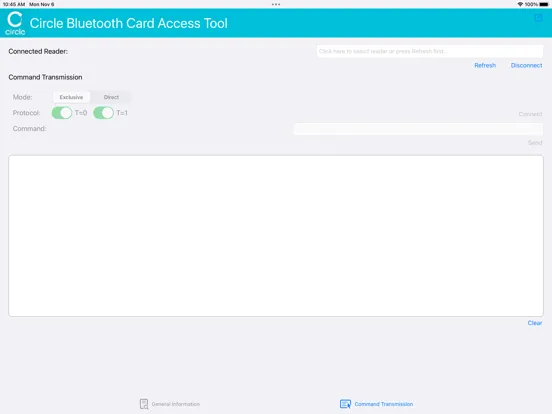
Task: Toggle the T=0 protocol switch
Action: pos(62,113)
